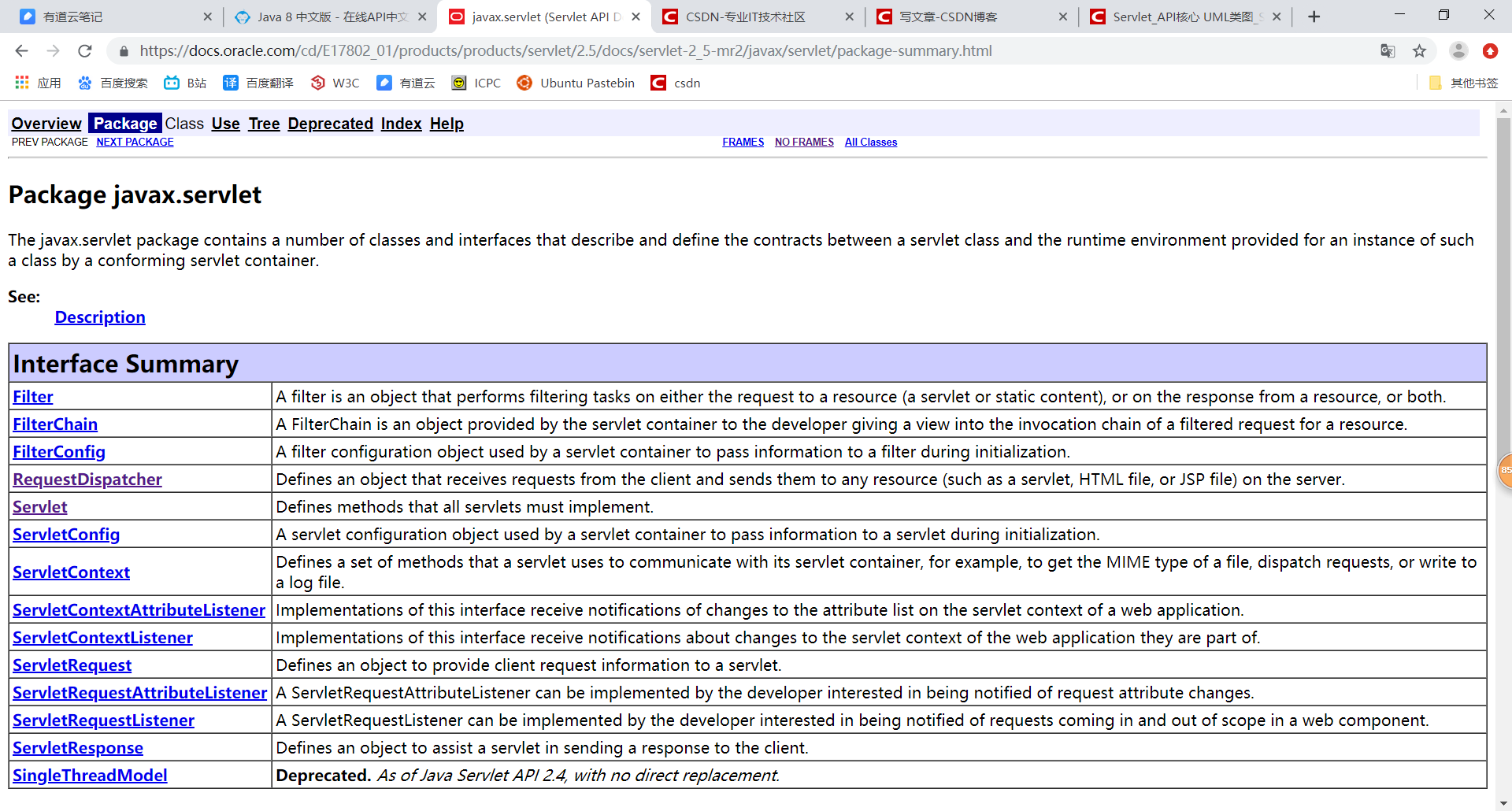The height and width of the screenshot is (811, 1512).
Task: Click the address bar URL
Action: 565,51
